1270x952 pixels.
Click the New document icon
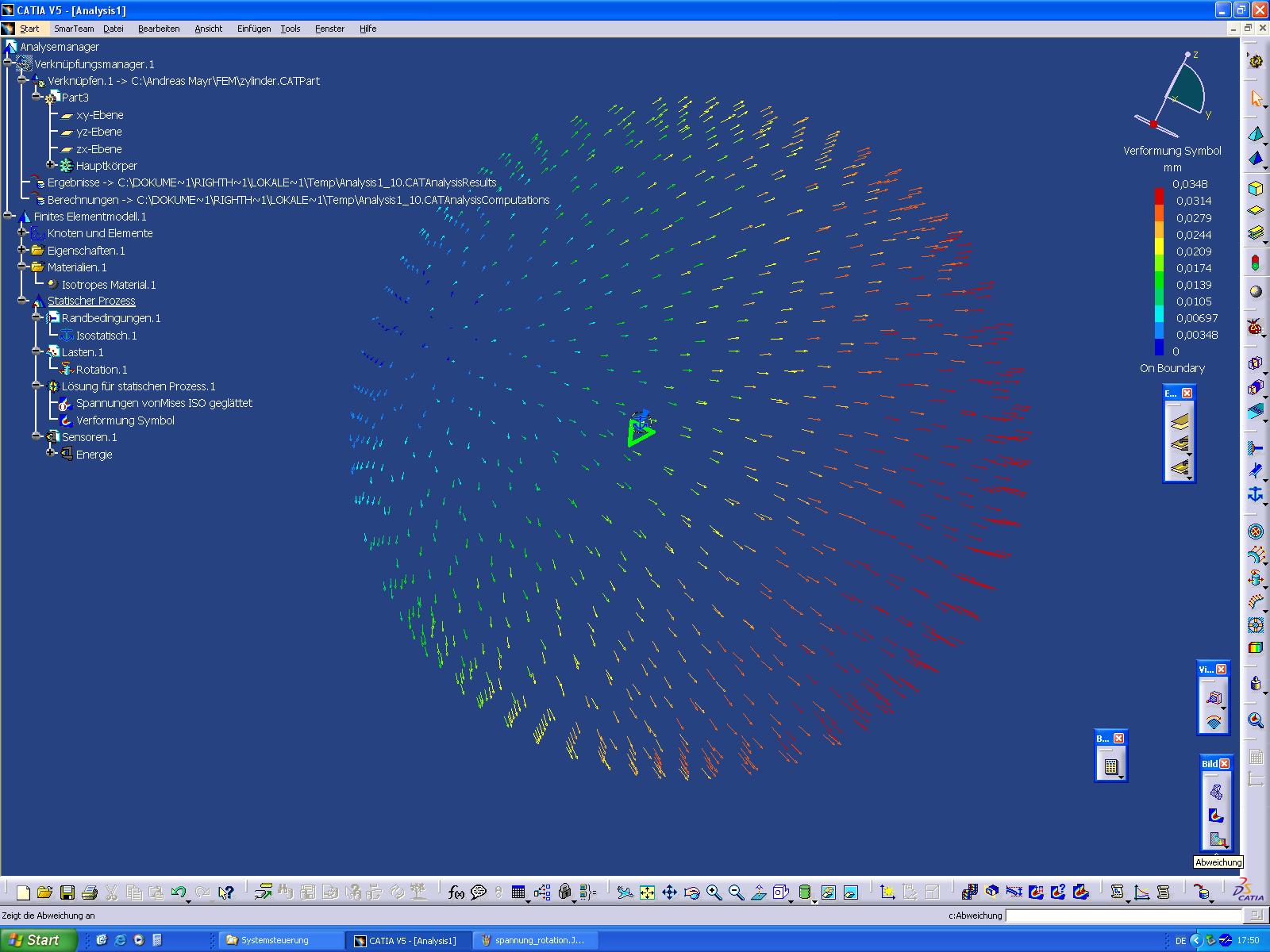(x=23, y=892)
